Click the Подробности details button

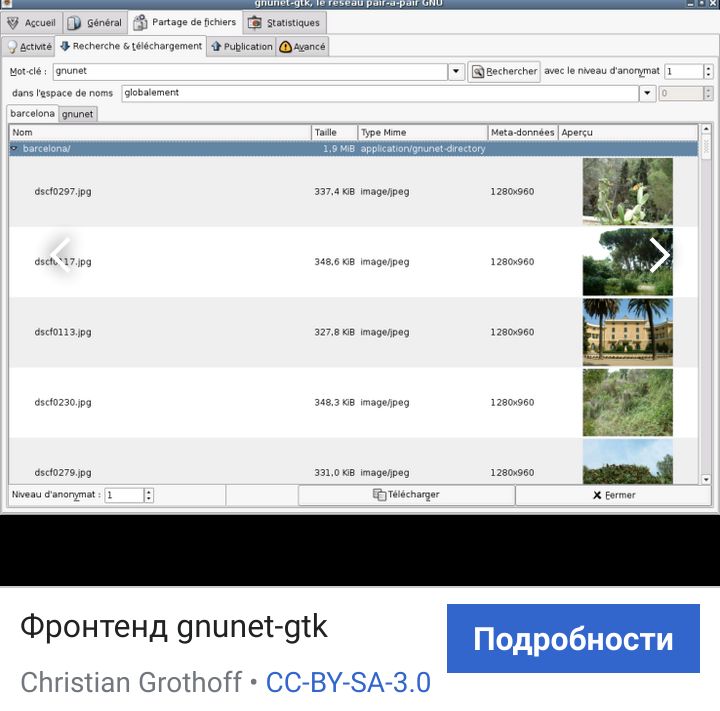coord(573,638)
